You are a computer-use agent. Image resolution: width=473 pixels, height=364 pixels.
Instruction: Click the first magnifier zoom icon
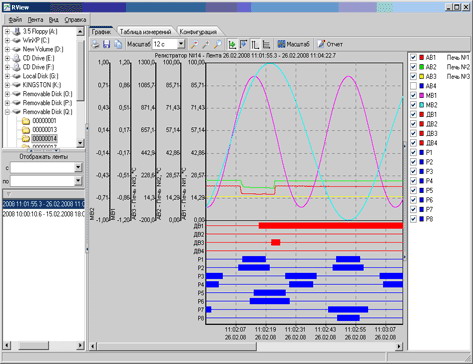[194, 44]
